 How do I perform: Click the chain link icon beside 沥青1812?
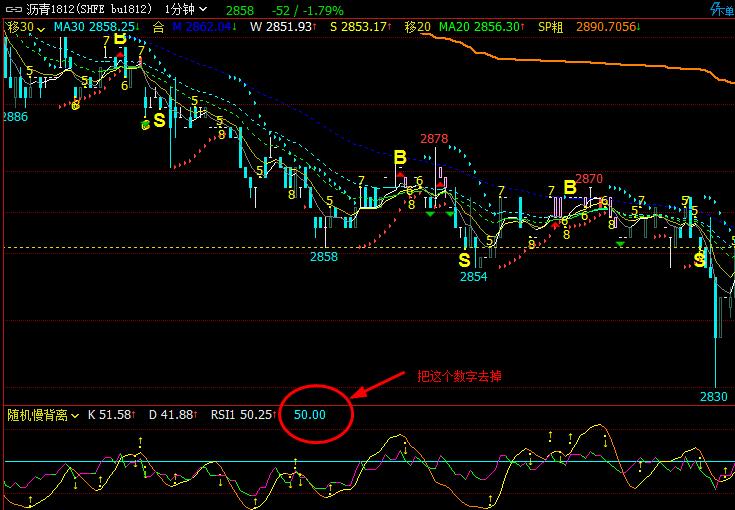coord(13,10)
